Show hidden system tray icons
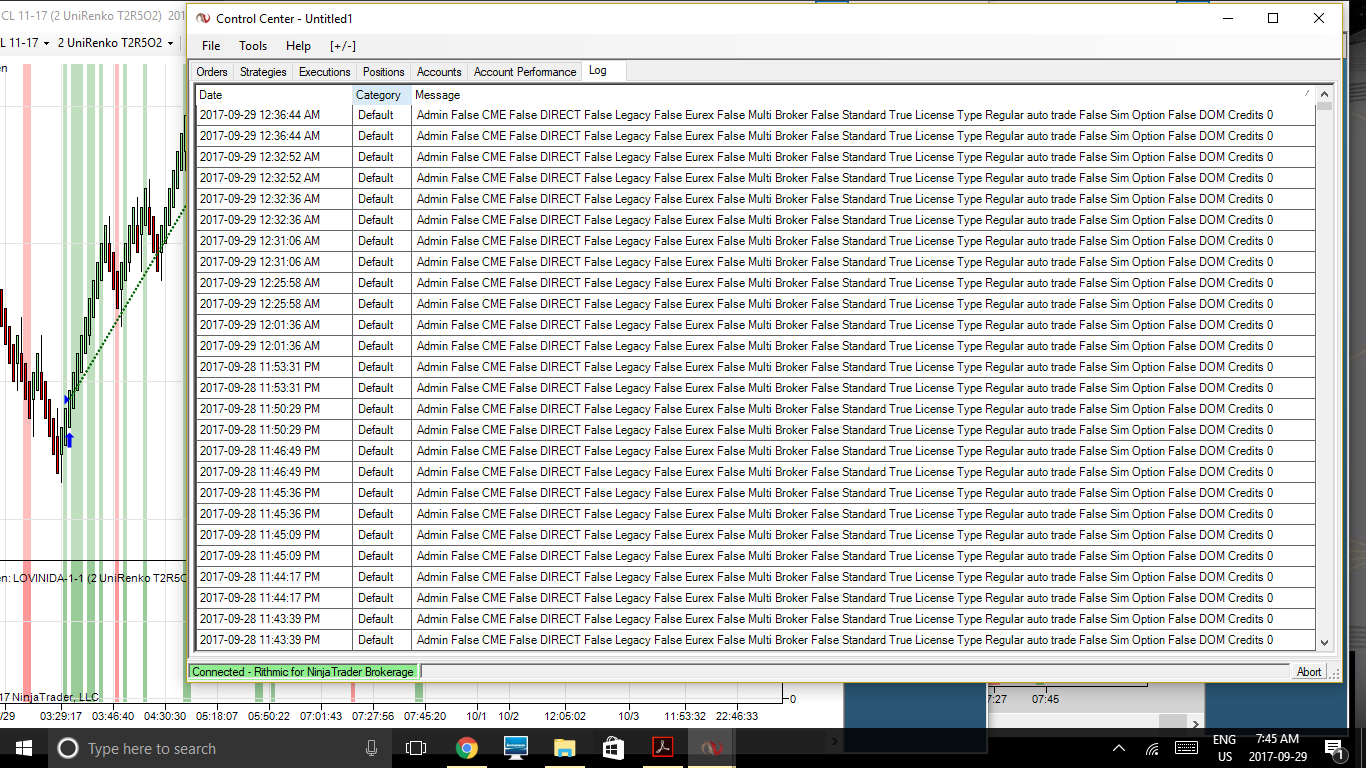The image size is (1366, 768). [x=1119, y=748]
